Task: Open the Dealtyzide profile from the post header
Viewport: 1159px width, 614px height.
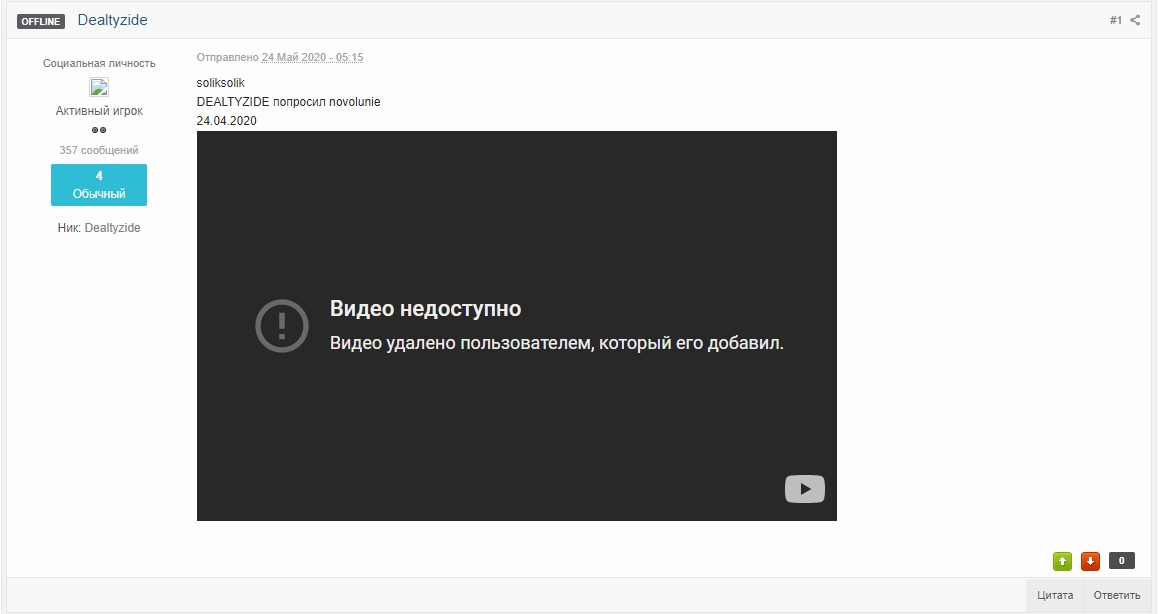Action: 113,20
